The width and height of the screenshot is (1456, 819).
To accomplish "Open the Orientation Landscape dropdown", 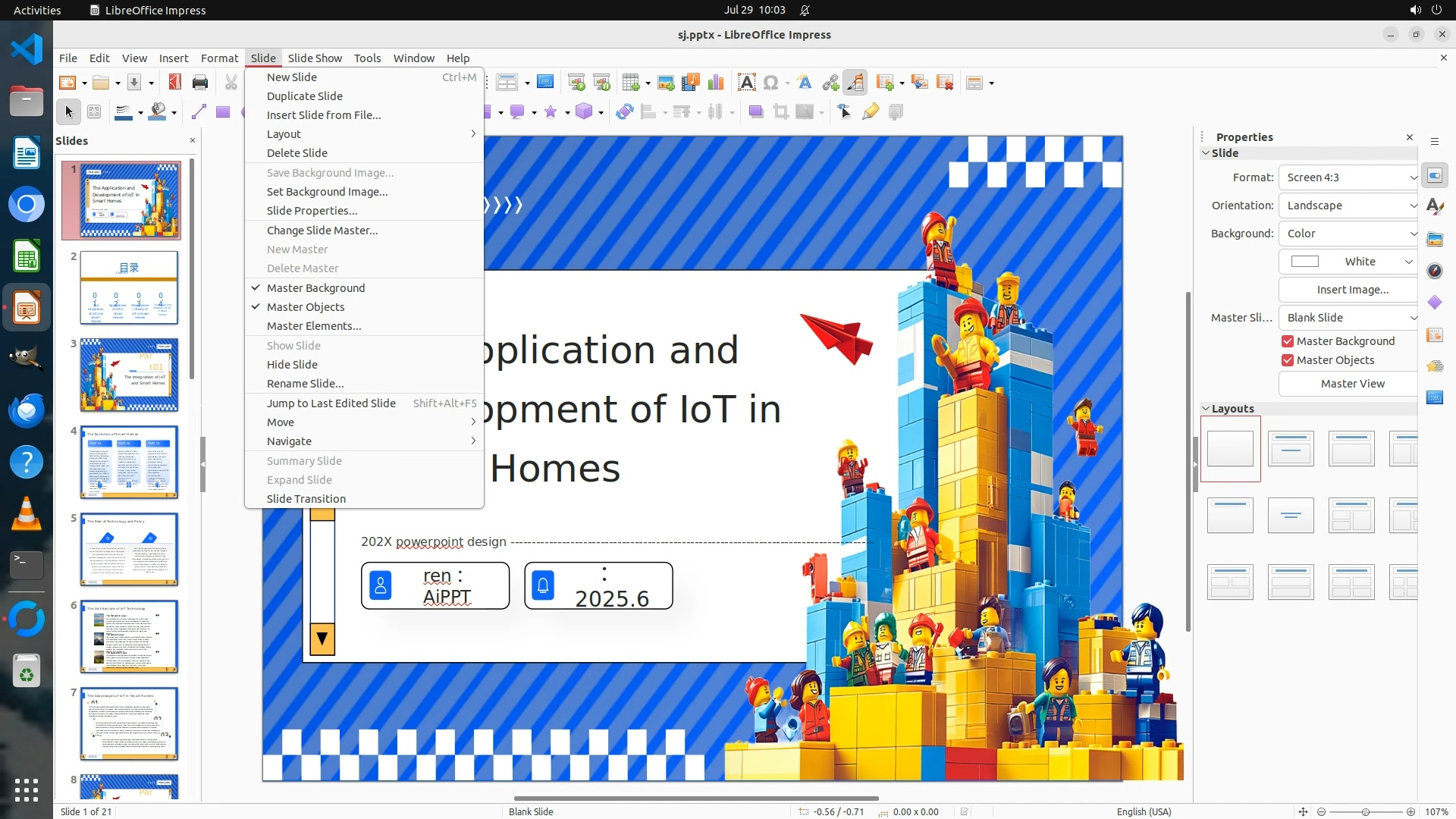I will tap(1348, 206).
